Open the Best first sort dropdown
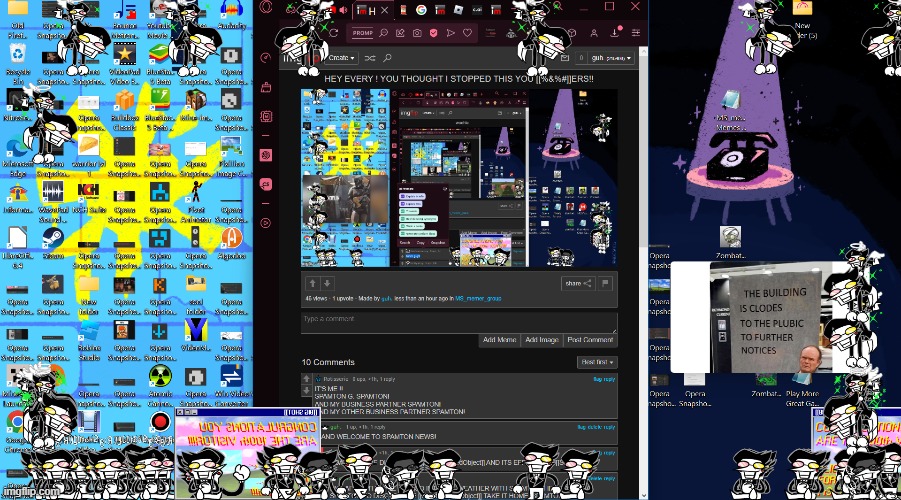This screenshot has width=901, height=500. pos(597,362)
